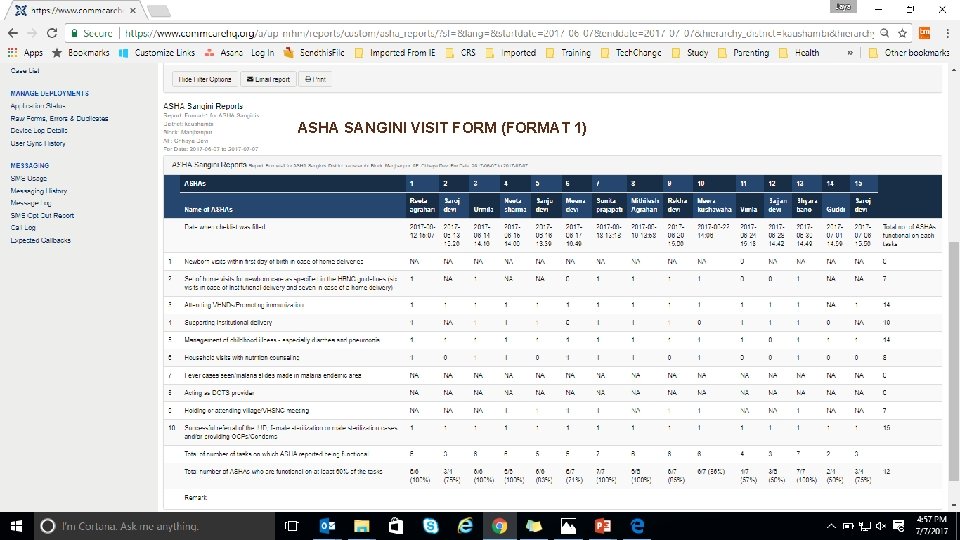Open the TechChange bookmarks folder
960x540 pixels.
click(x=631, y=53)
